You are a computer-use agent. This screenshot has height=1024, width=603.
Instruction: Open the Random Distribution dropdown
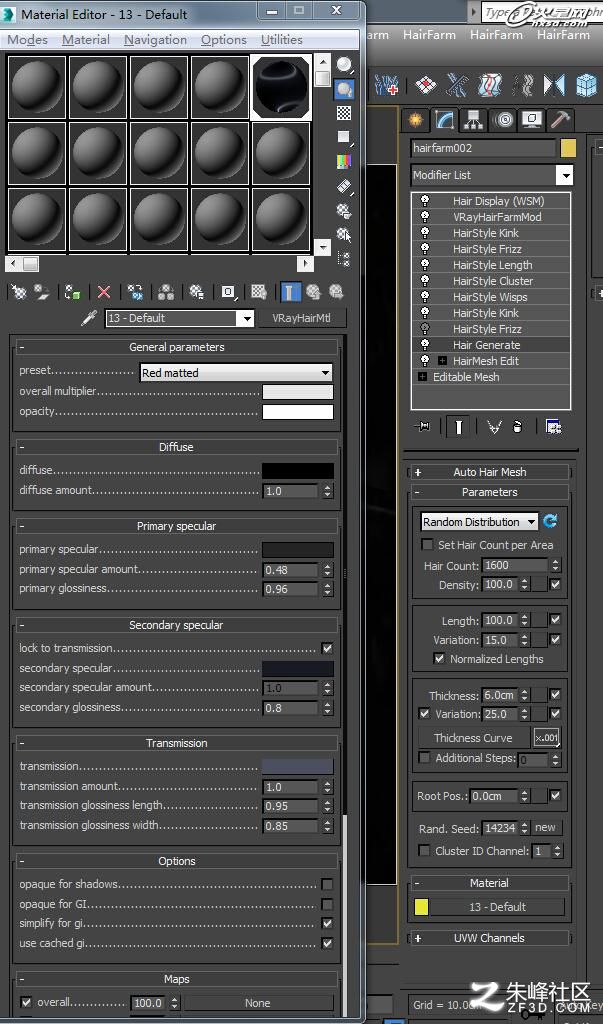(480, 522)
